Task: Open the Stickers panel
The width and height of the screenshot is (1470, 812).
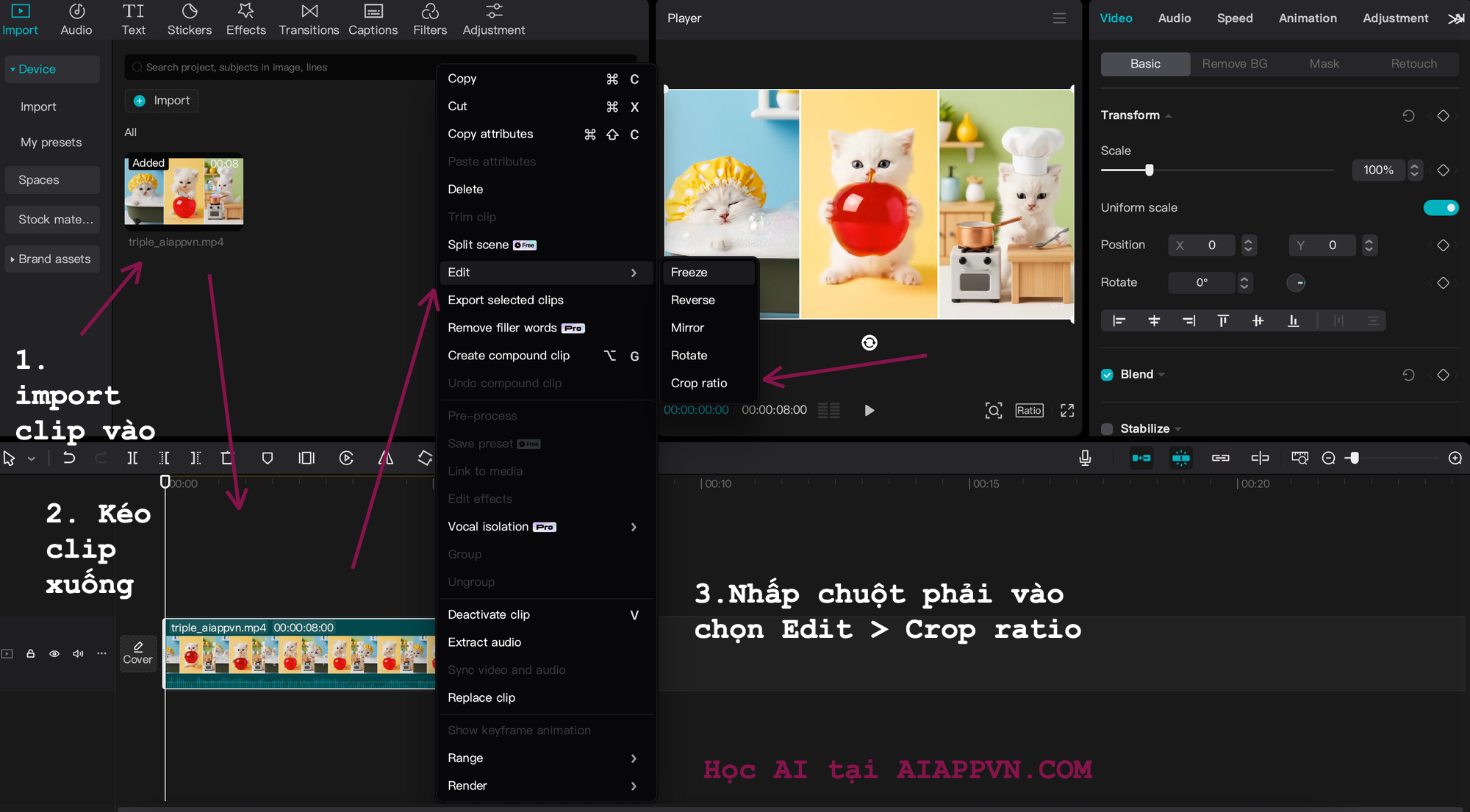Action: click(189, 20)
